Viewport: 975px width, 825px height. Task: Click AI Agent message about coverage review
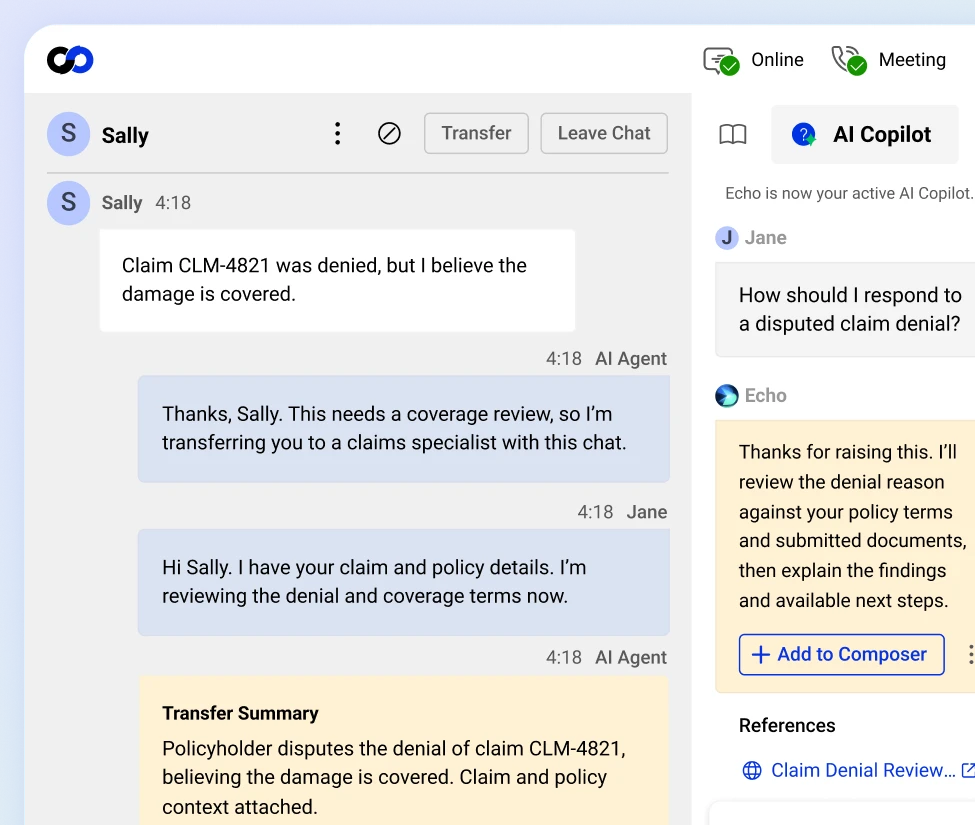click(404, 428)
